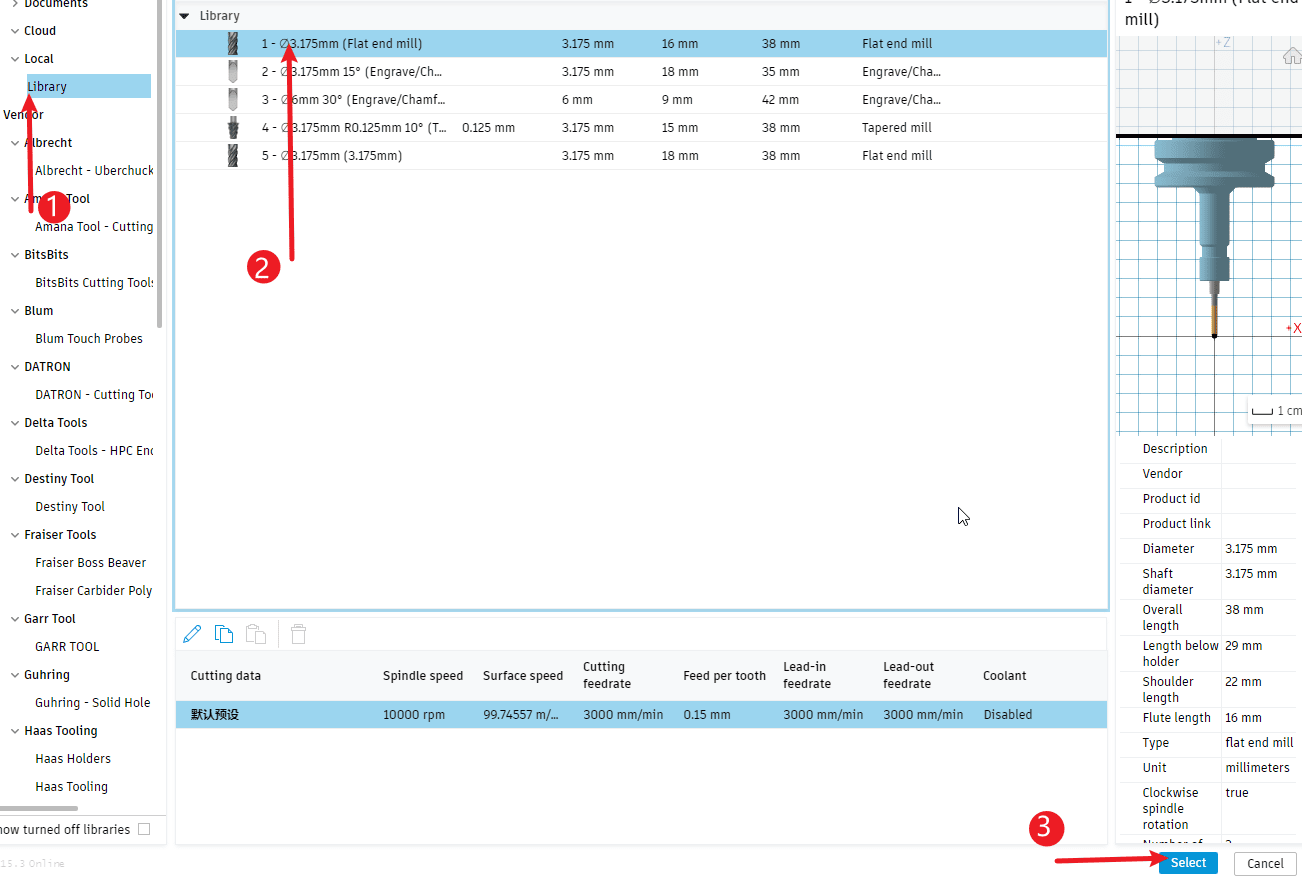Click the flat end mill icon for tool 5

pos(233,156)
